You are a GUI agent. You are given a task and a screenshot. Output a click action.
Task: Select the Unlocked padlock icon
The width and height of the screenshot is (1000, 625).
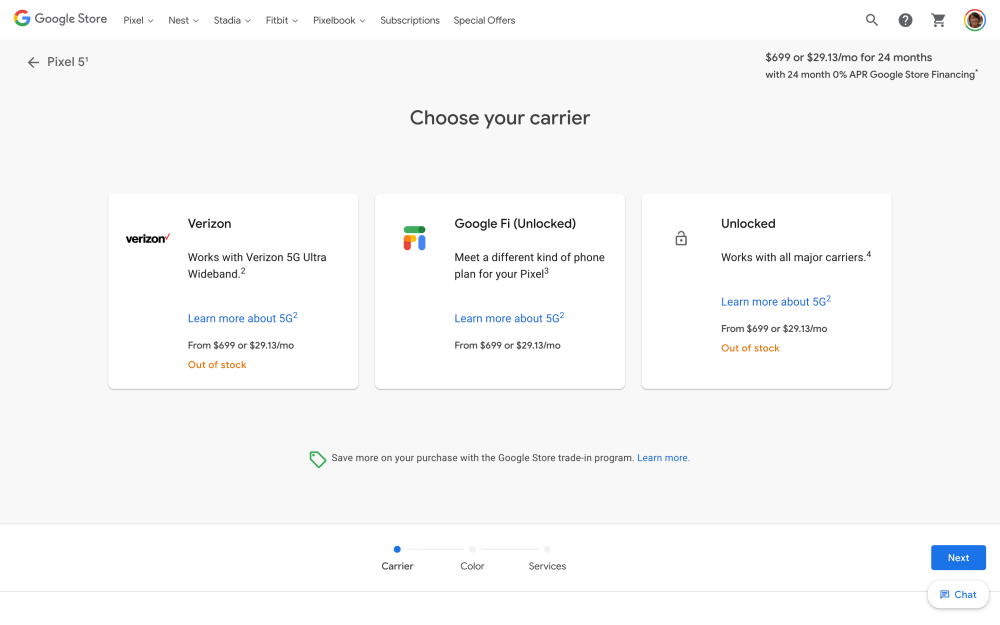pyautogui.click(x=681, y=239)
